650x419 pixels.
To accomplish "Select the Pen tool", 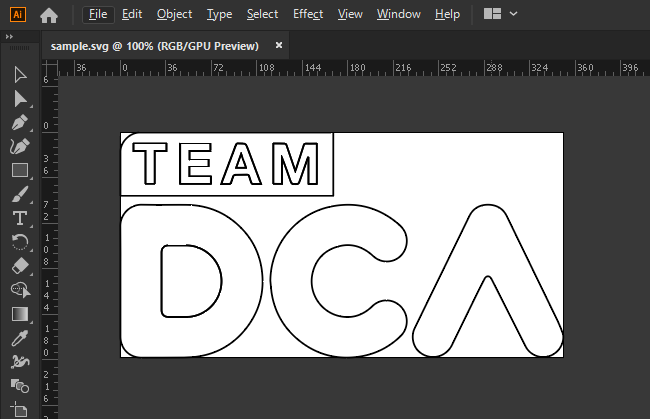I will point(20,123).
